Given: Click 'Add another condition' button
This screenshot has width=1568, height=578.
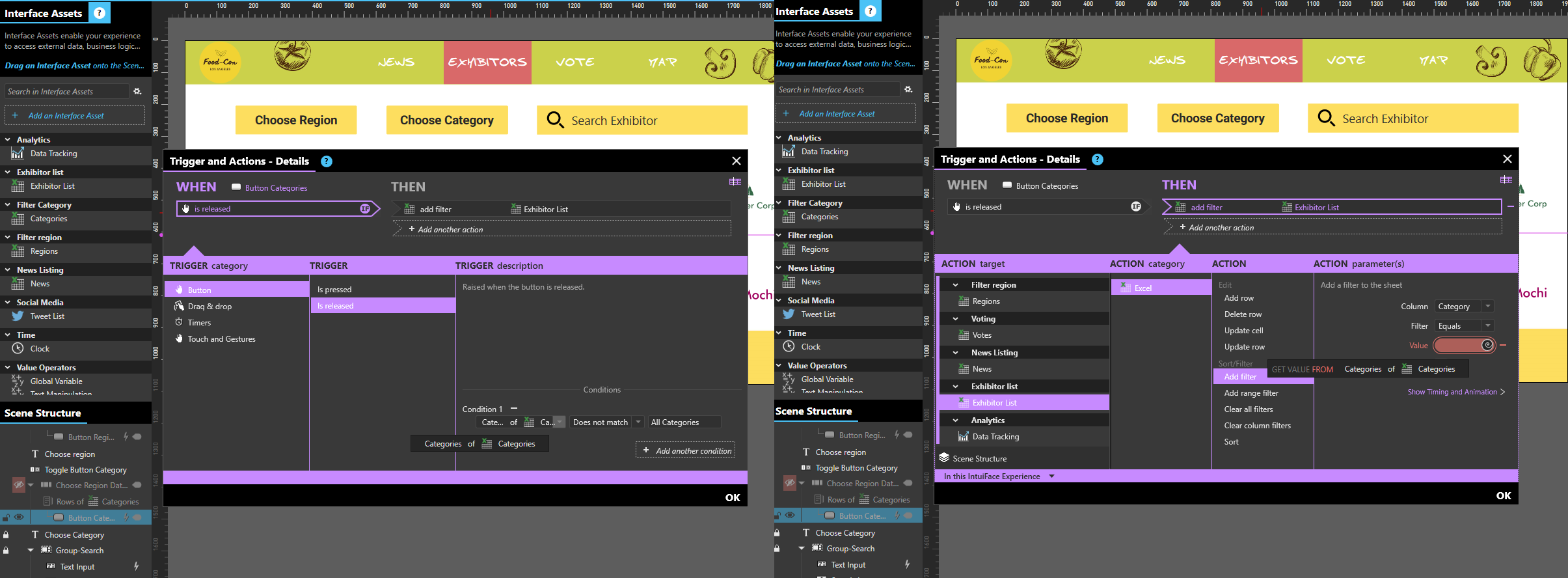Looking at the screenshot, I should coord(686,450).
